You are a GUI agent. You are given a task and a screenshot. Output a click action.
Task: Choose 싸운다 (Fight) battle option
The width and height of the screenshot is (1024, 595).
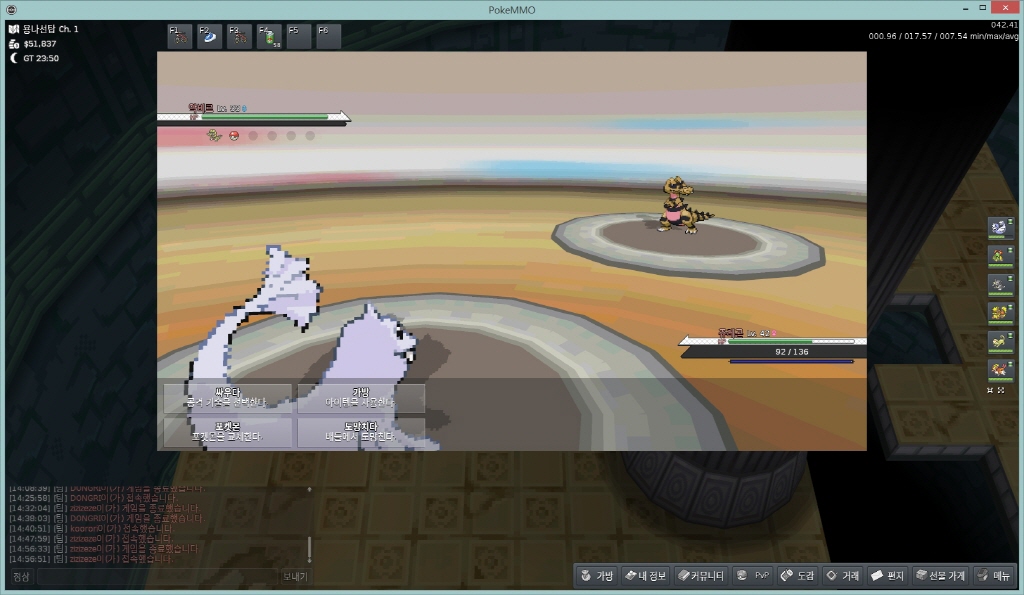pos(228,398)
